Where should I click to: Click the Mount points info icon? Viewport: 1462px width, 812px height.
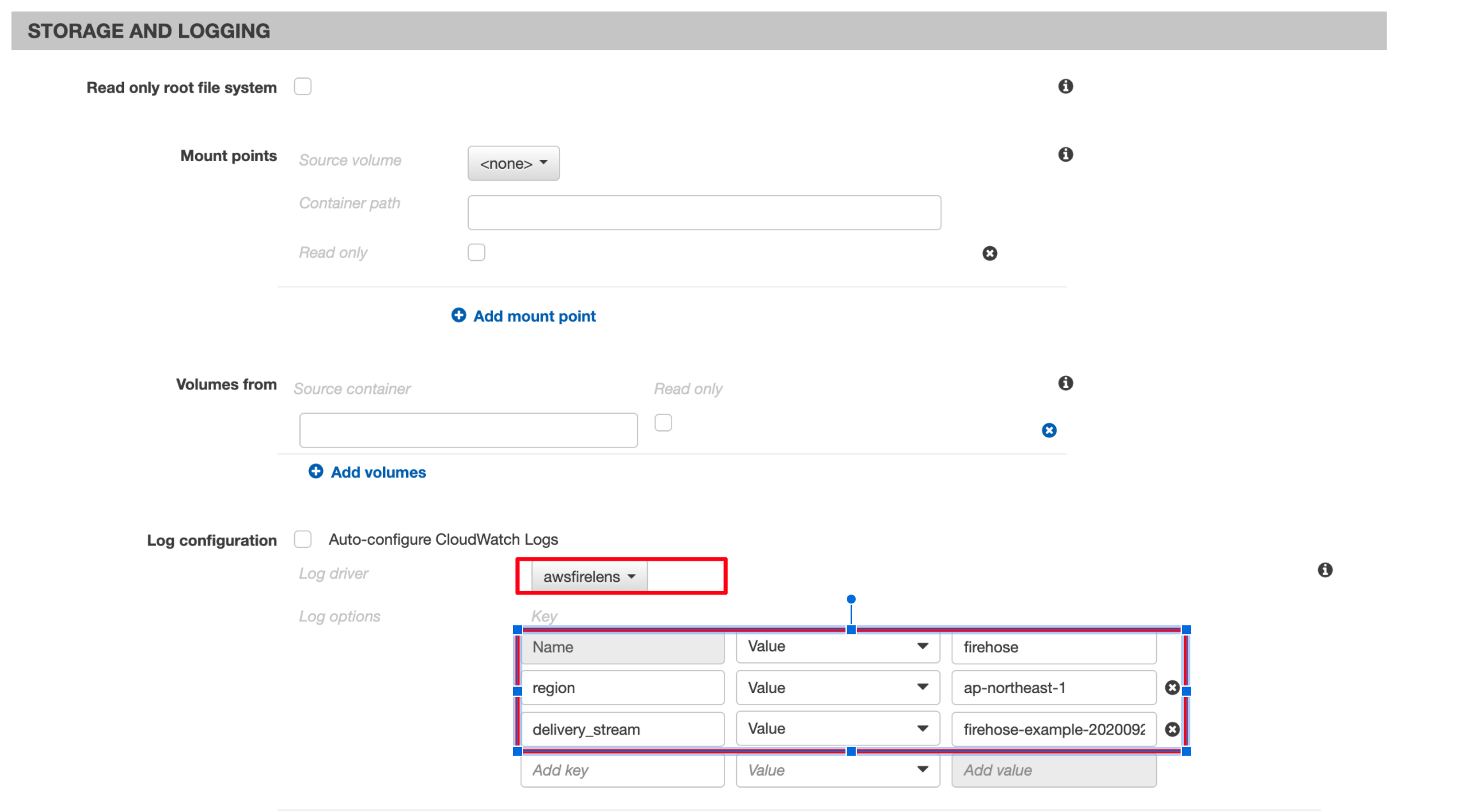[1065, 155]
